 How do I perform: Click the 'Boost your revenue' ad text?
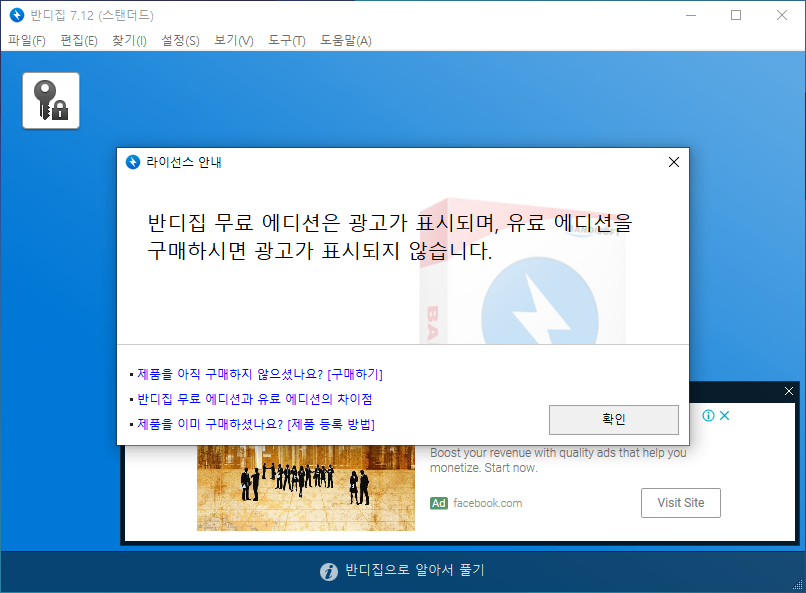click(x=558, y=460)
